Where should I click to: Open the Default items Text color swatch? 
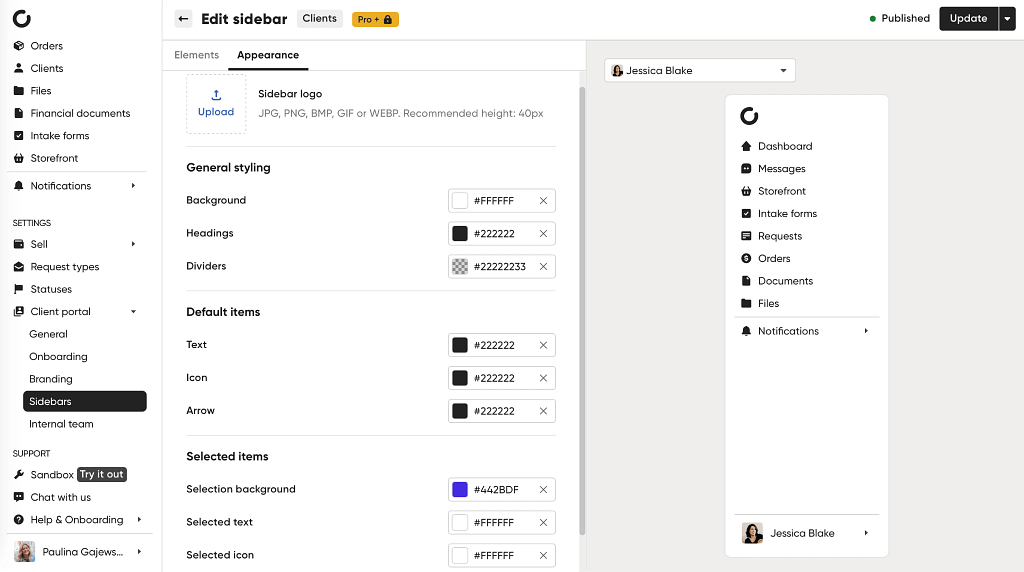pos(460,345)
